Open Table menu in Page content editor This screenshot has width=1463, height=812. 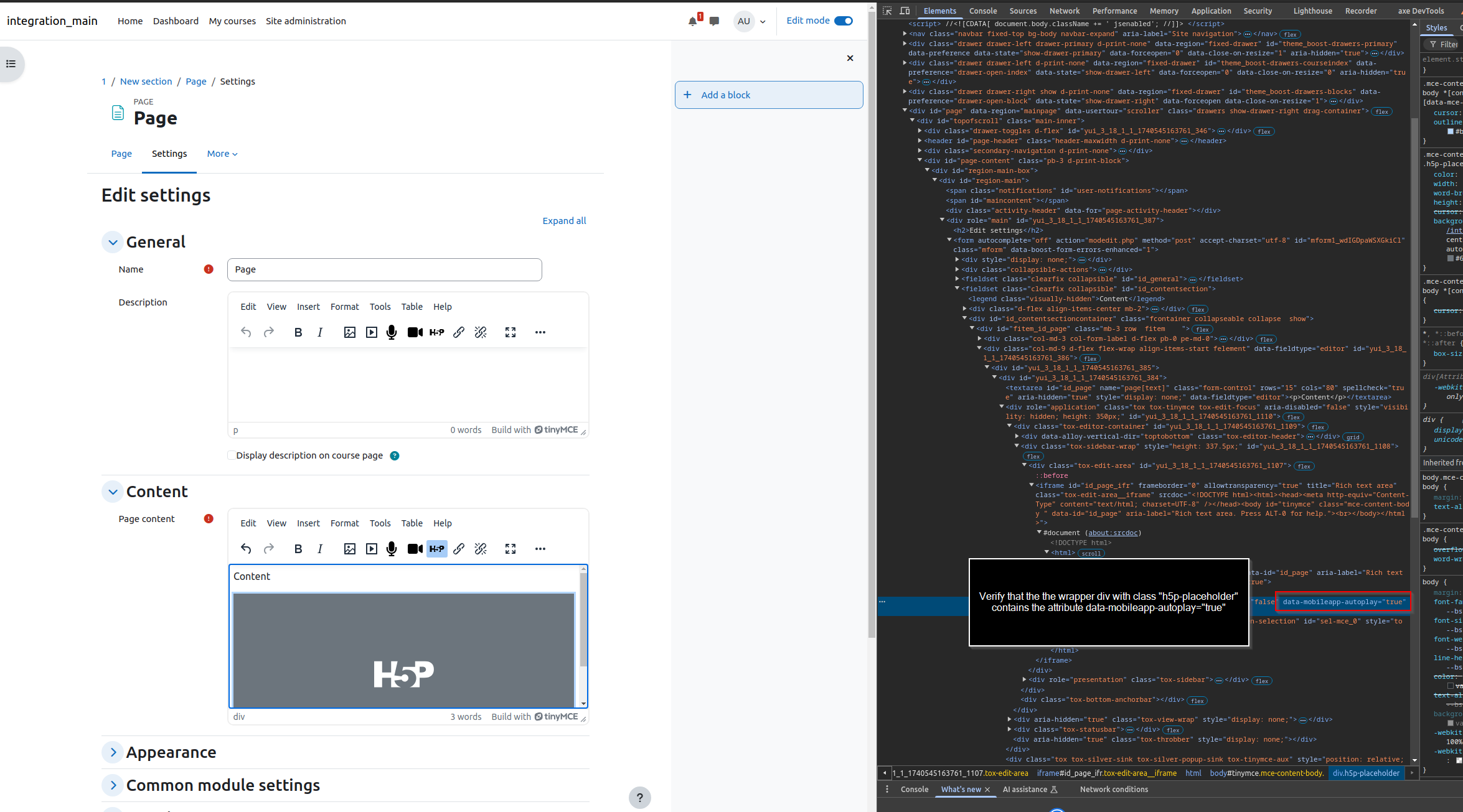pyautogui.click(x=412, y=523)
